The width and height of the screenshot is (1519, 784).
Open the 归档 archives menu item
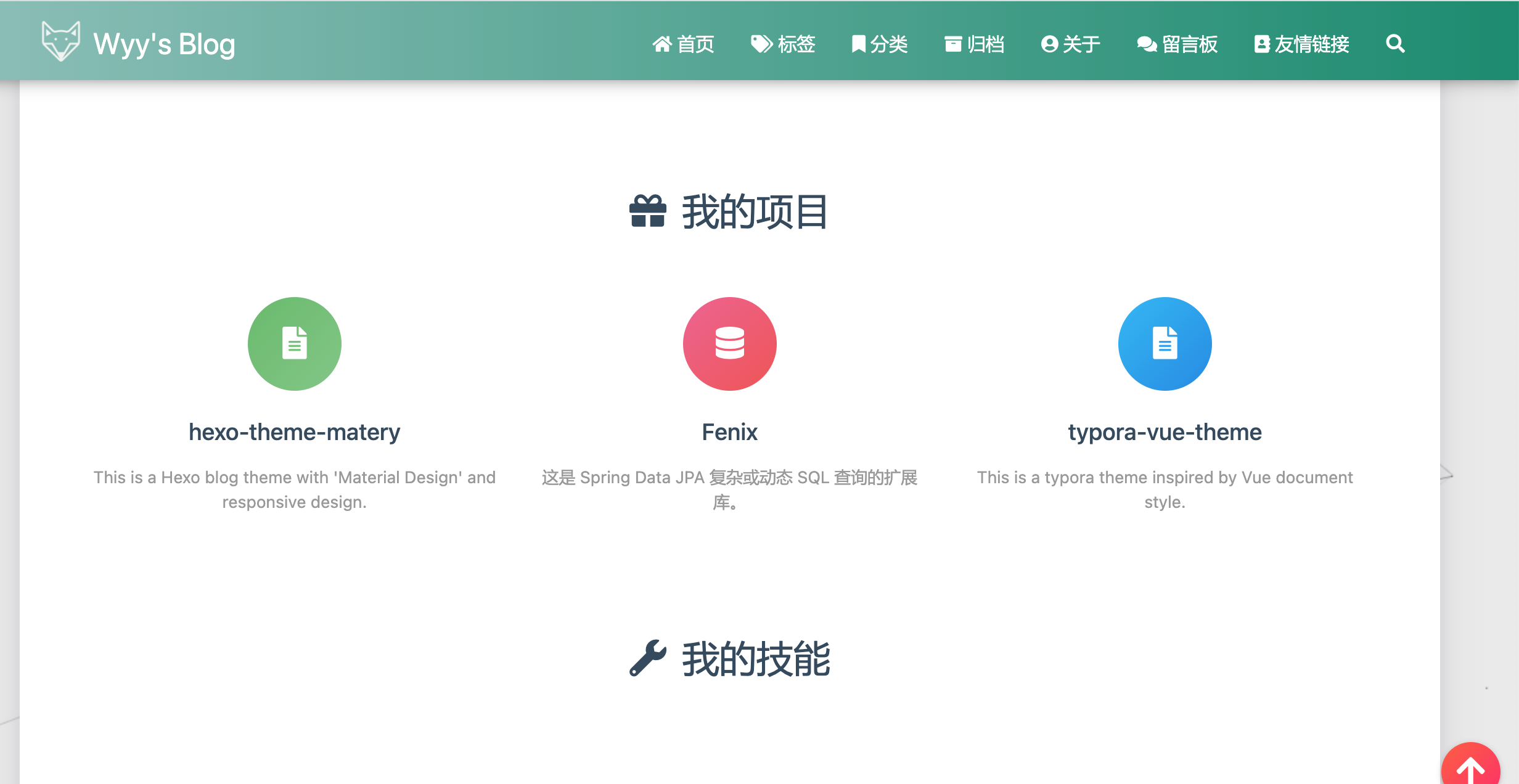pos(975,44)
